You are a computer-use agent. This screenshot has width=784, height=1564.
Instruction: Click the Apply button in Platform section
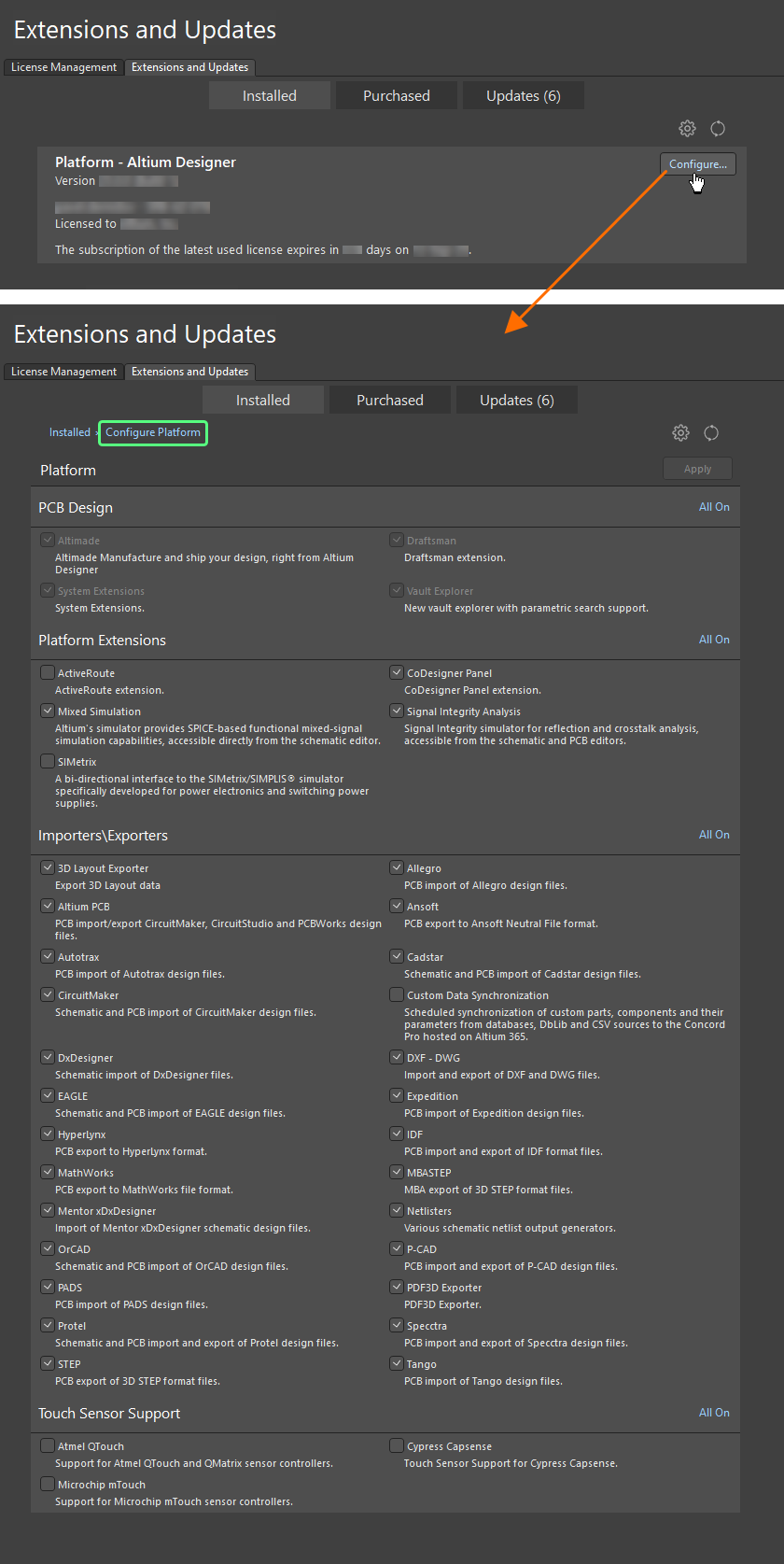pyautogui.click(x=697, y=469)
